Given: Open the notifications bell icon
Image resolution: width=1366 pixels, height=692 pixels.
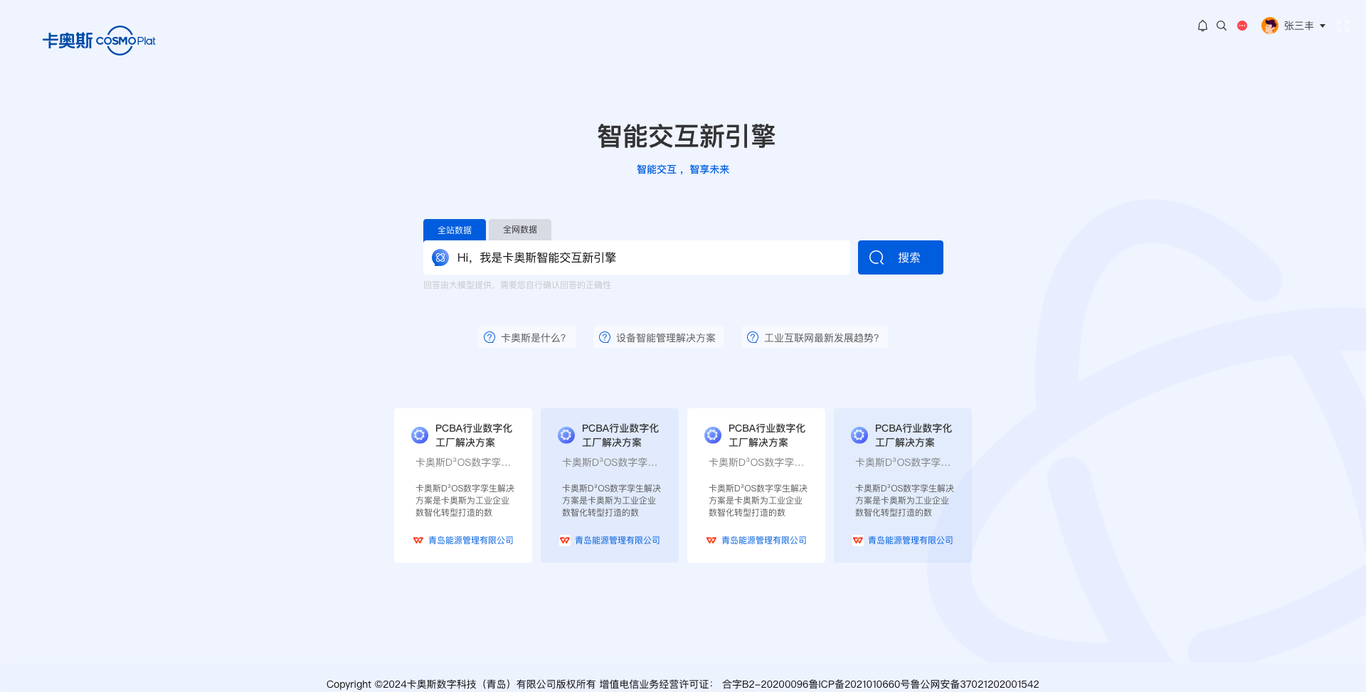Looking at the screenshot, I should tap(1202, 26).
